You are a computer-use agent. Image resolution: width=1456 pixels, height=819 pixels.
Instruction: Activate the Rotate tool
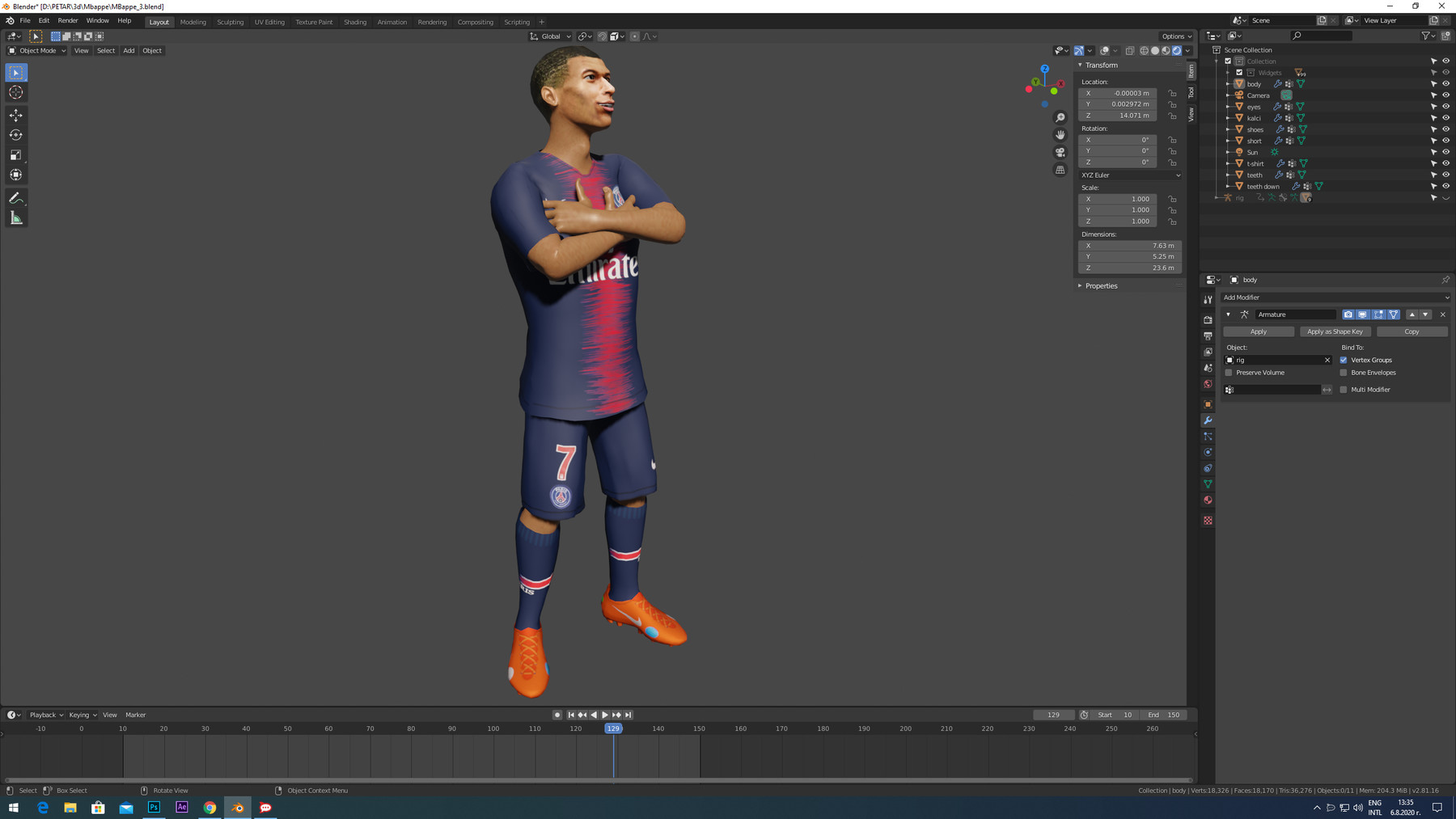(15, 134)
